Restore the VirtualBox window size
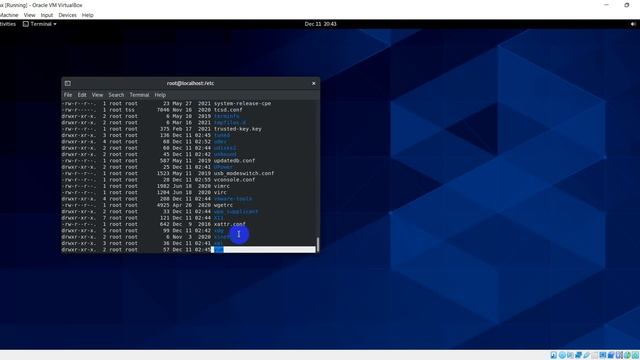Image resolution: width=640 pixels, height=360 pixels. pyautogui.click(x=627, y=5)
